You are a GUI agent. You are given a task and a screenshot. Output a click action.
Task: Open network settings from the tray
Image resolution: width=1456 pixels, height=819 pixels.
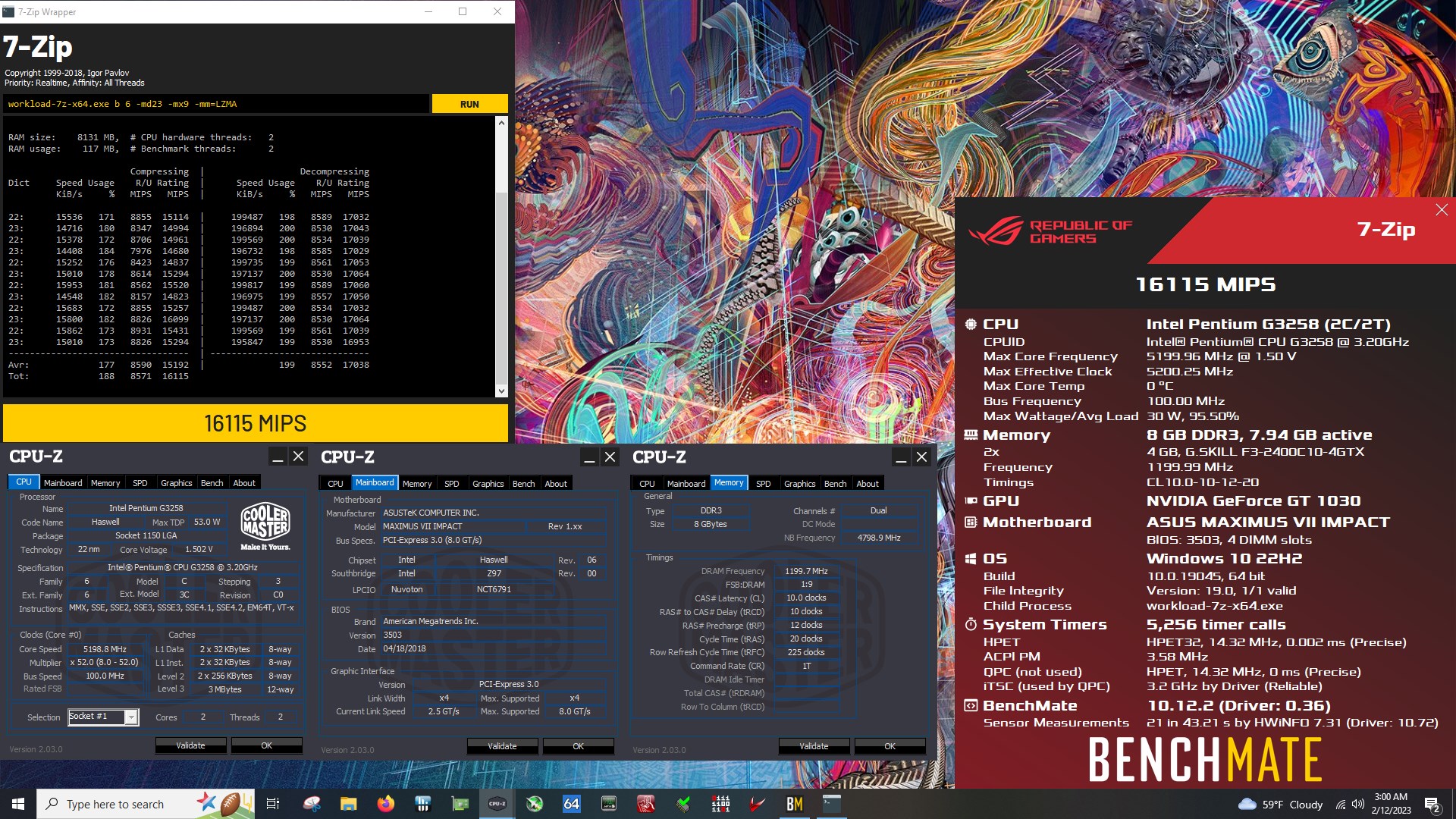coord(1341,804)
